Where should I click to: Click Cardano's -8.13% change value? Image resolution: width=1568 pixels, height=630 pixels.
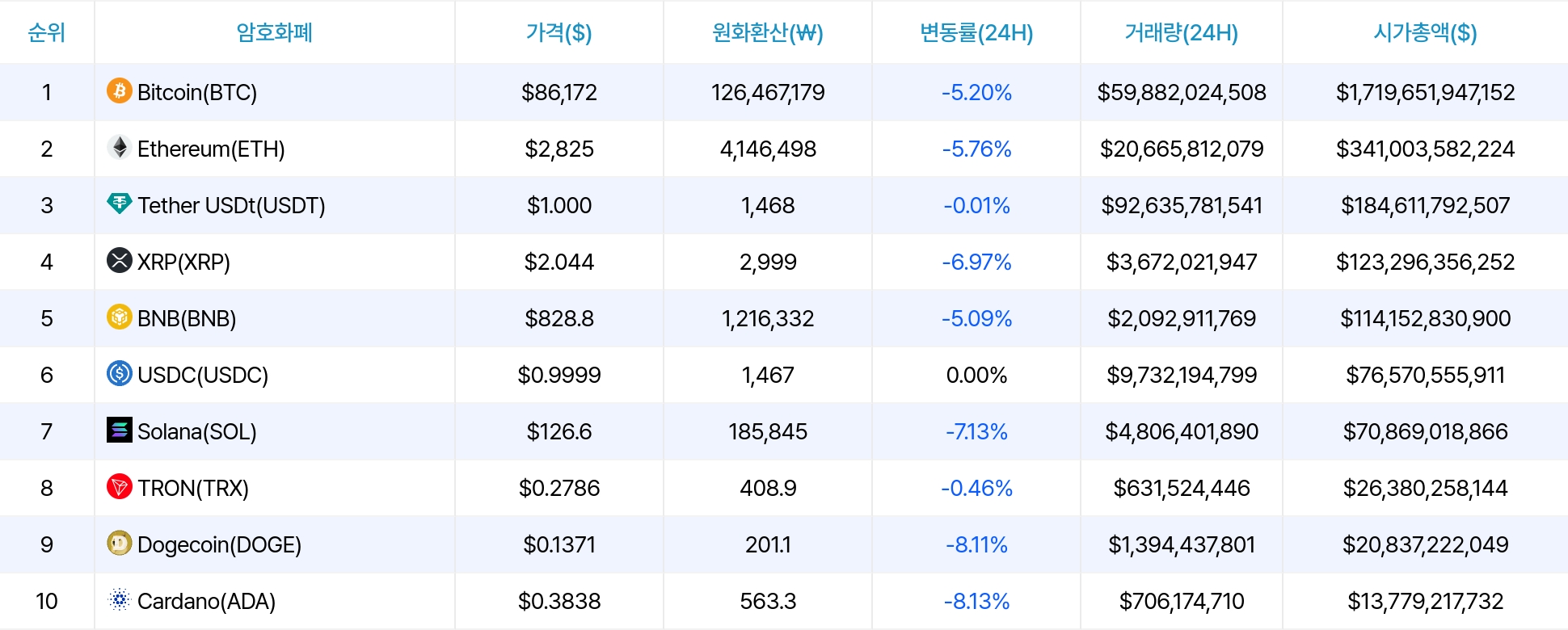[976, 601]
